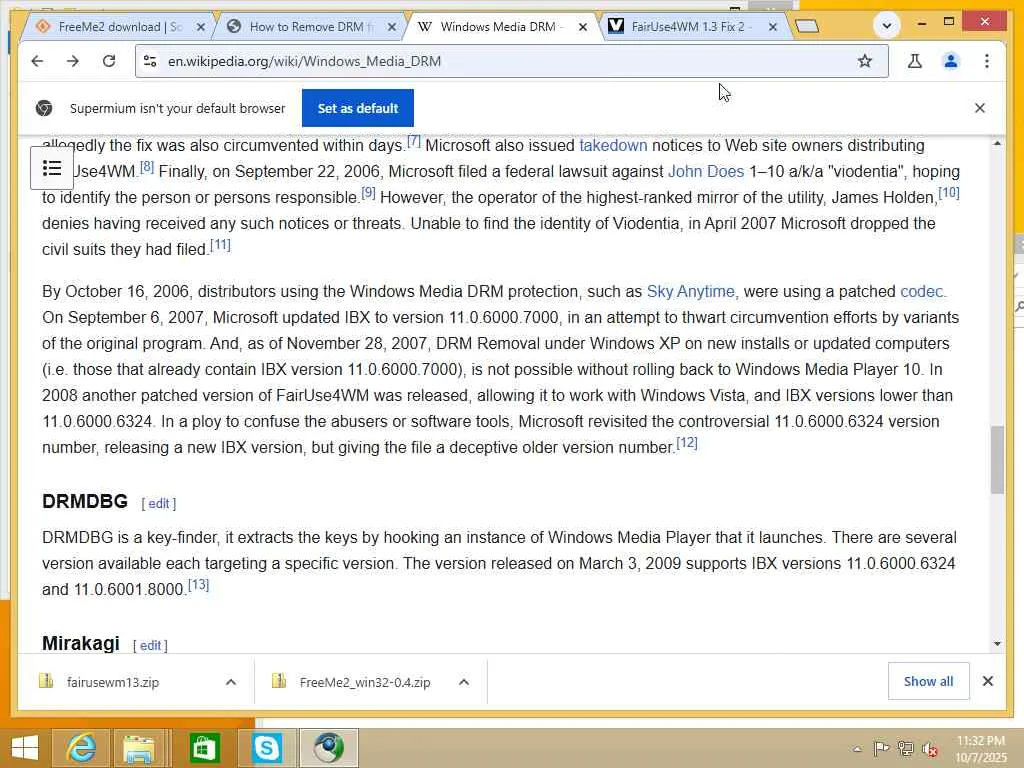Go forward to the next page

(73, 61)
